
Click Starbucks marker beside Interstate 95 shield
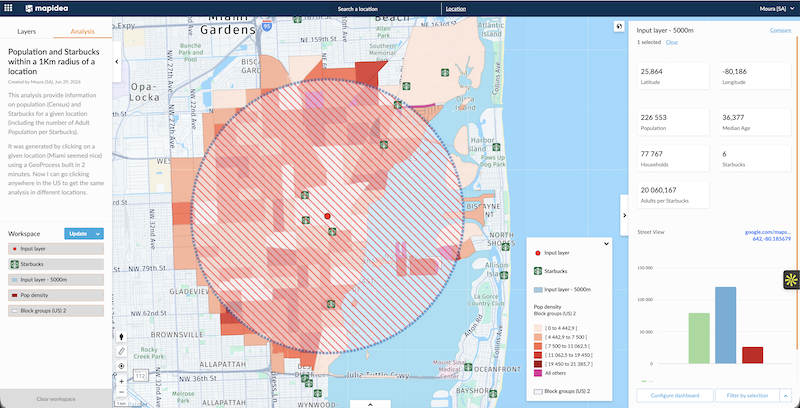point(297,20)
